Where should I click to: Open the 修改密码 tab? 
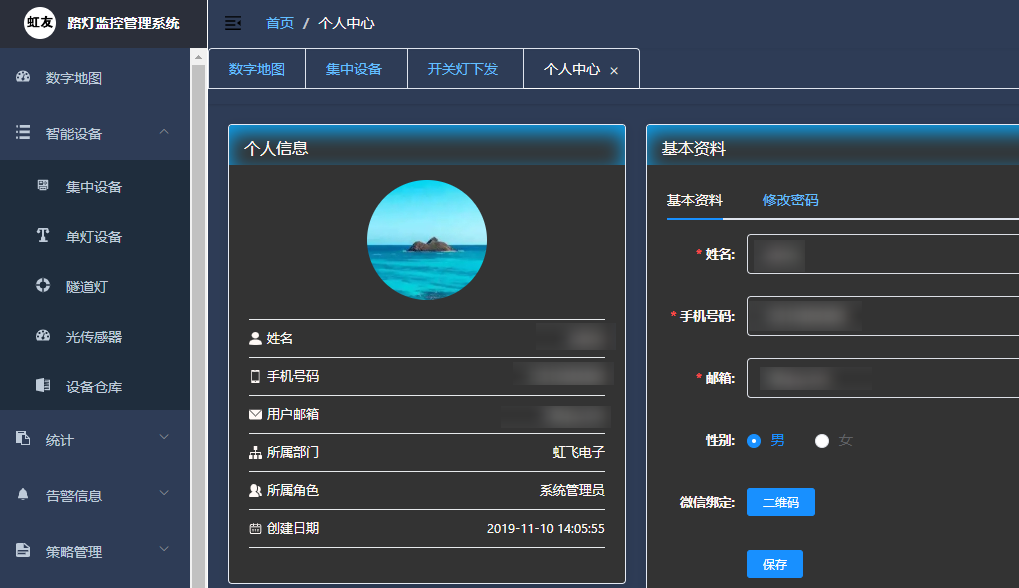(790, 200)
